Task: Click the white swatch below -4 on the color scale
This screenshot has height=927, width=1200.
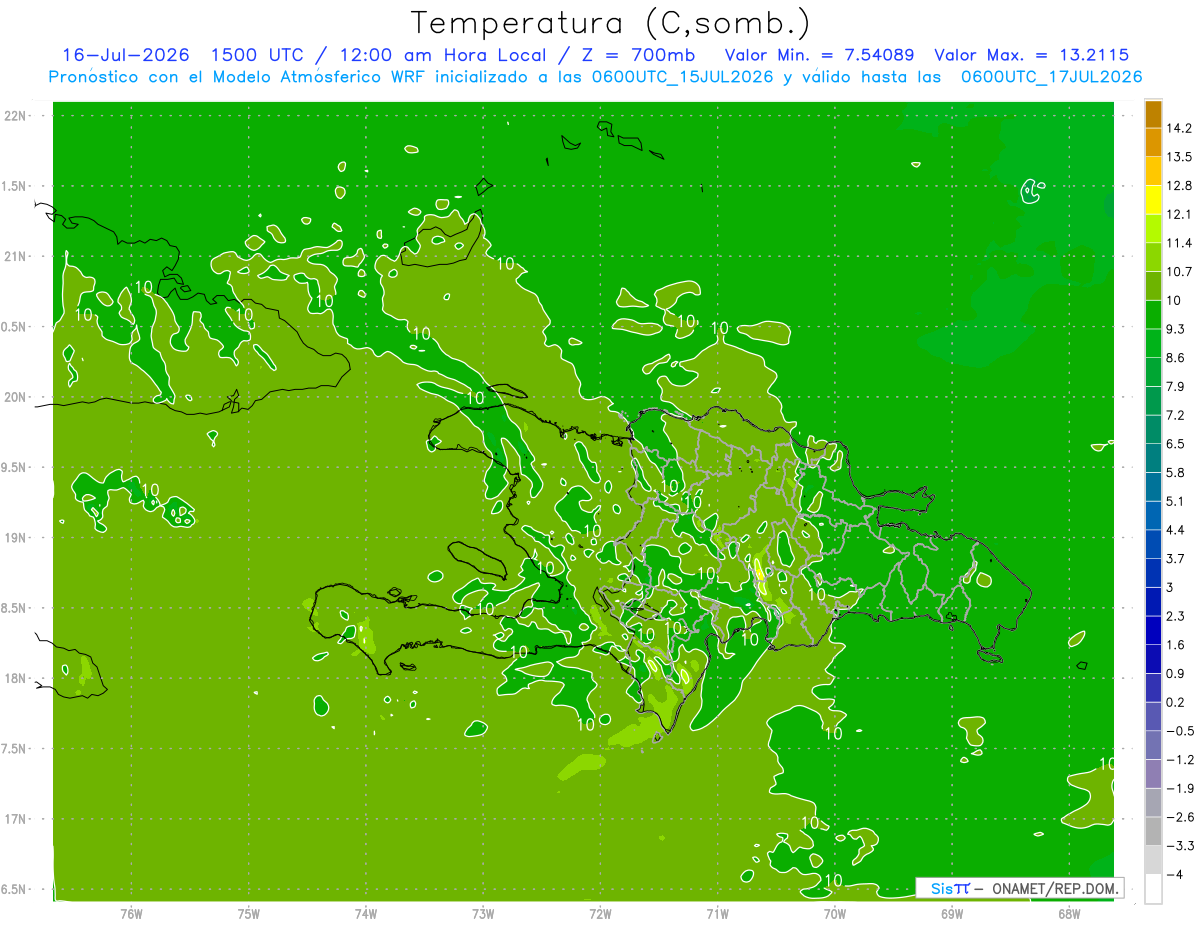Action: tap(1153, 889)
